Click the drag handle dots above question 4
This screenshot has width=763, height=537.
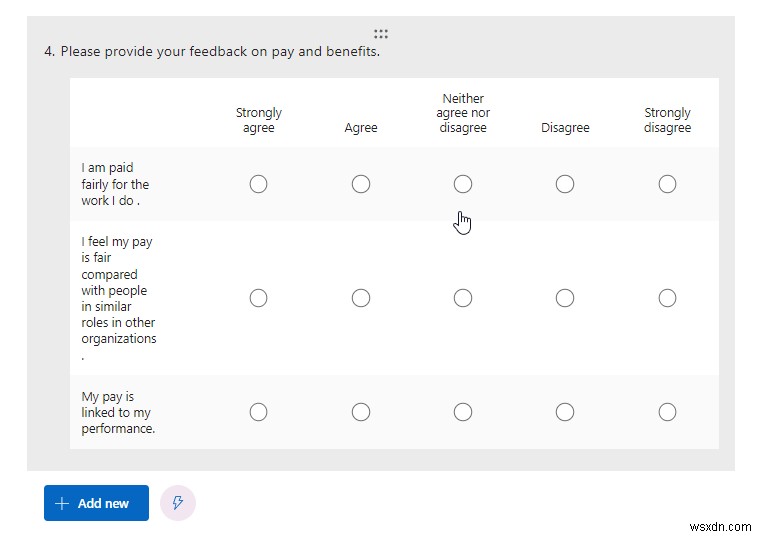(381, 33)
